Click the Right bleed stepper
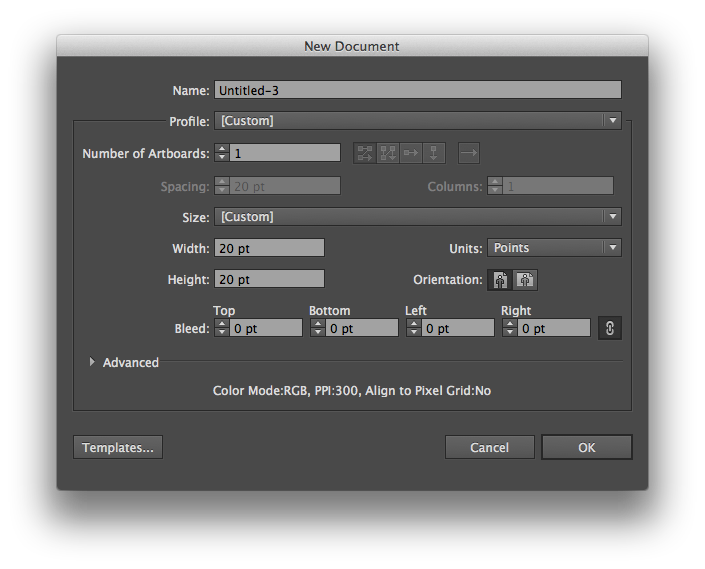The width and height of the screenshot is (705, 569). pyautogui.click(x=510, y=328)
